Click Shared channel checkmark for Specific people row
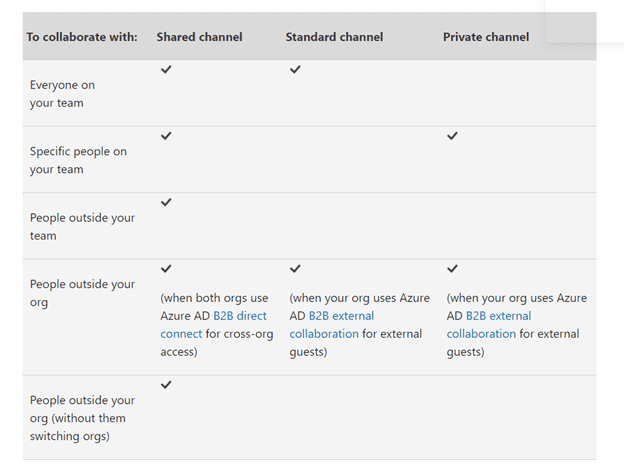 pyautogui.click(x=166, y=135)
